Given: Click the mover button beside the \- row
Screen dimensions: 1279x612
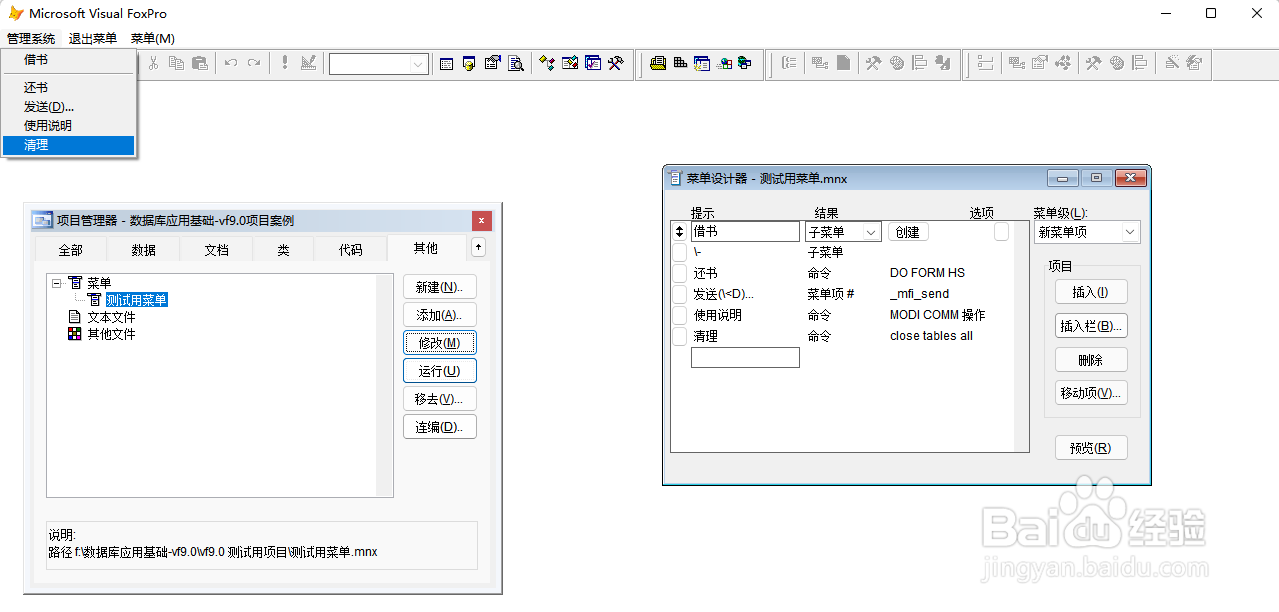Looking at the screenshot, I should click(680, 252).
